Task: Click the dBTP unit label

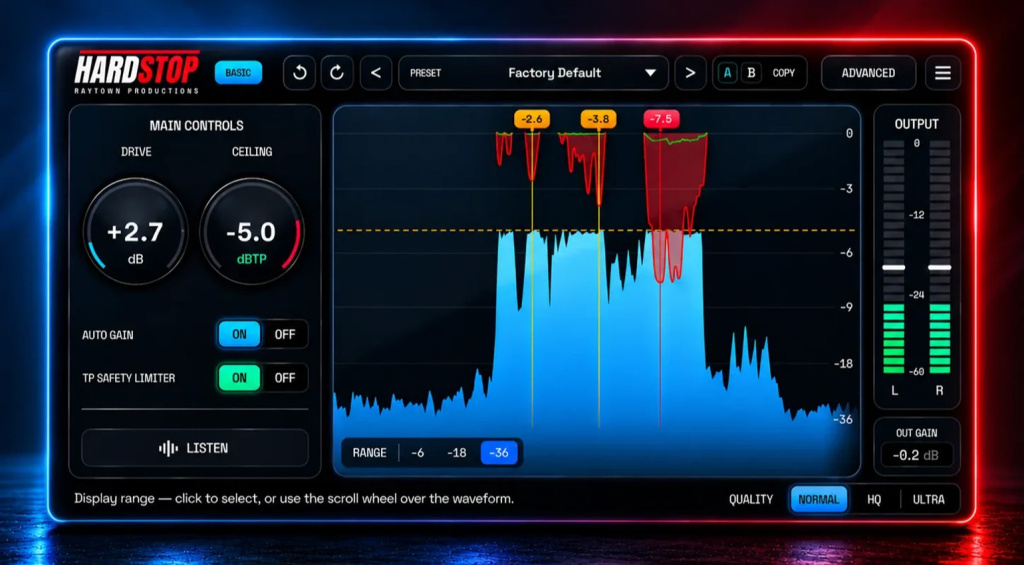Action: click(251, 259)
